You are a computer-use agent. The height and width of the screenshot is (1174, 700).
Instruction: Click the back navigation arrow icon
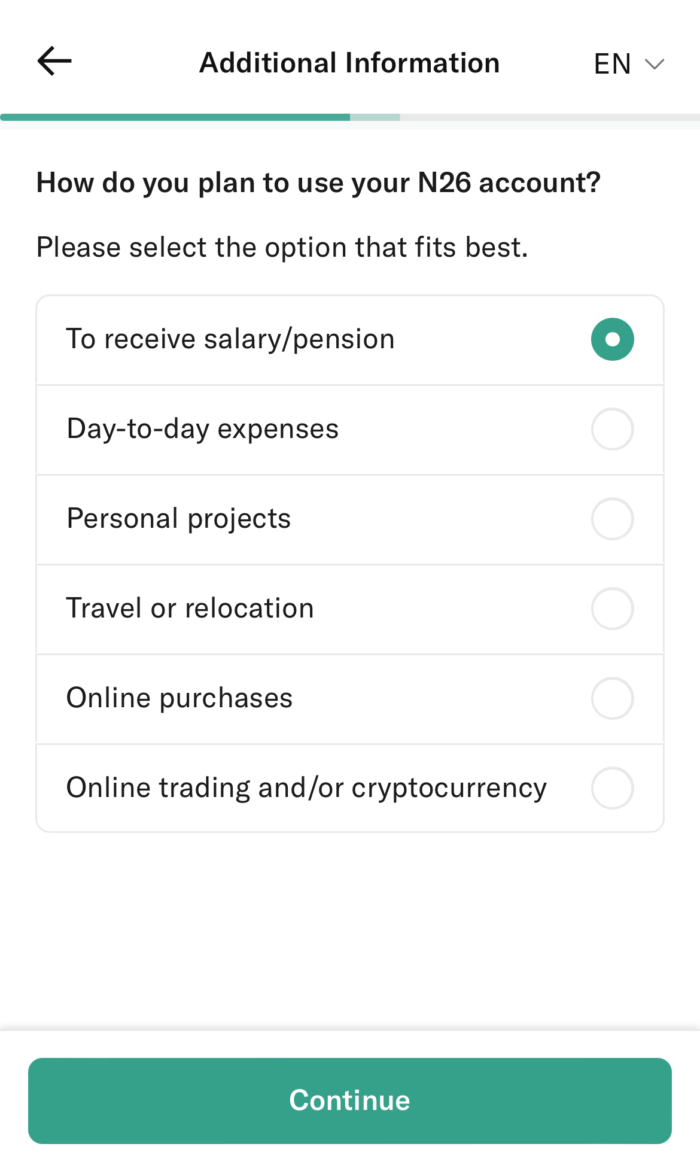[53, 61]
